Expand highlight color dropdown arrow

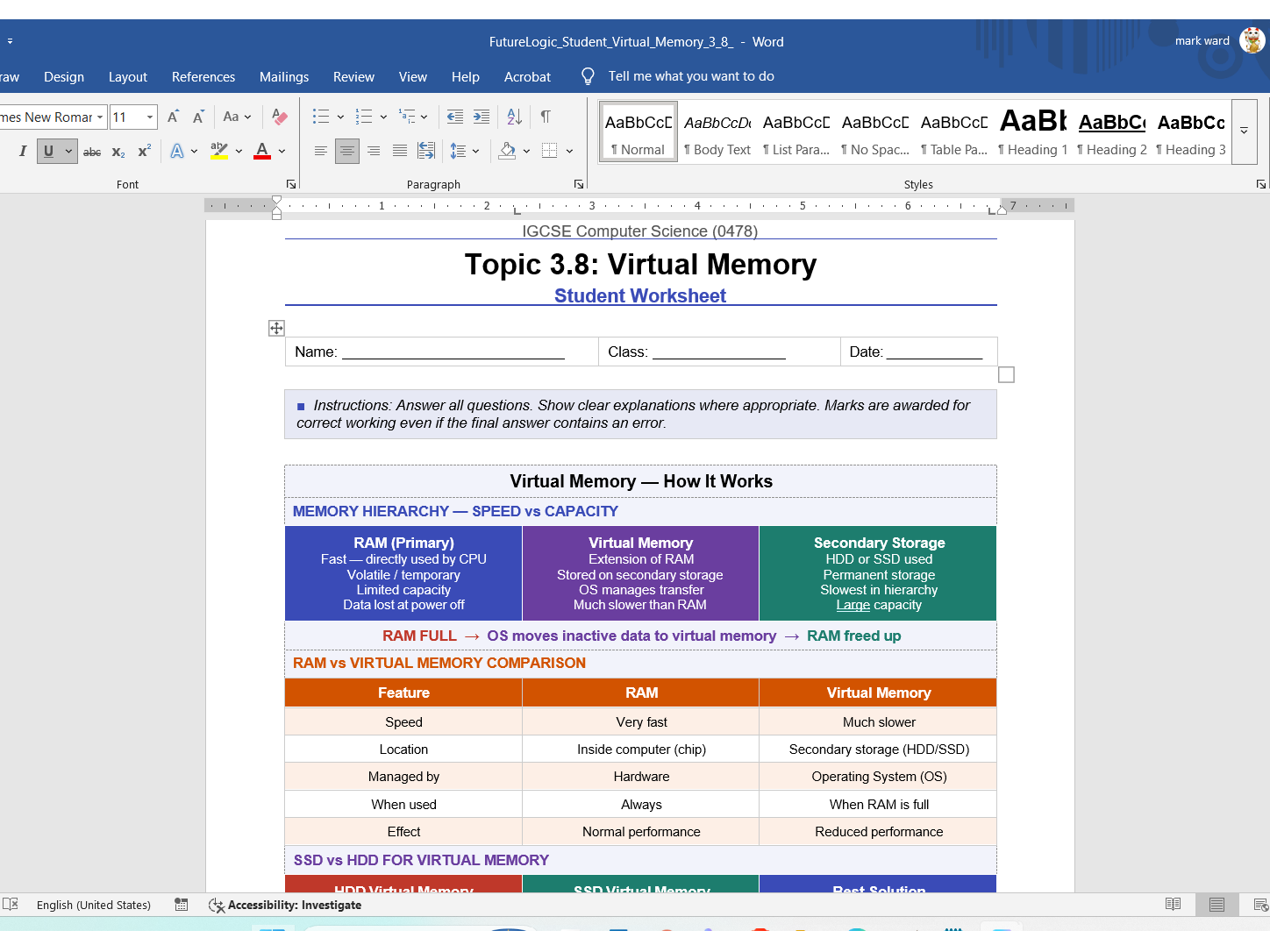239,151
